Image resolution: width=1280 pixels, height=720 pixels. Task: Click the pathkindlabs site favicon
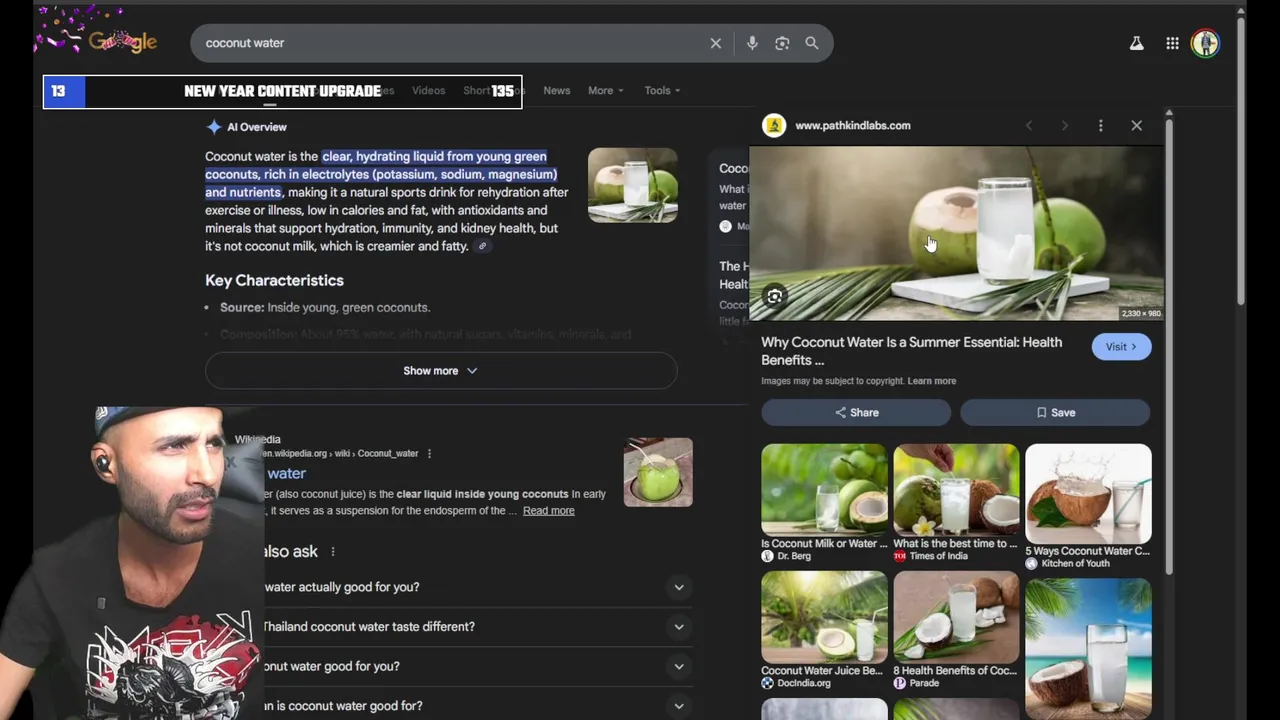pyautogui.click(x=773, y=125)
